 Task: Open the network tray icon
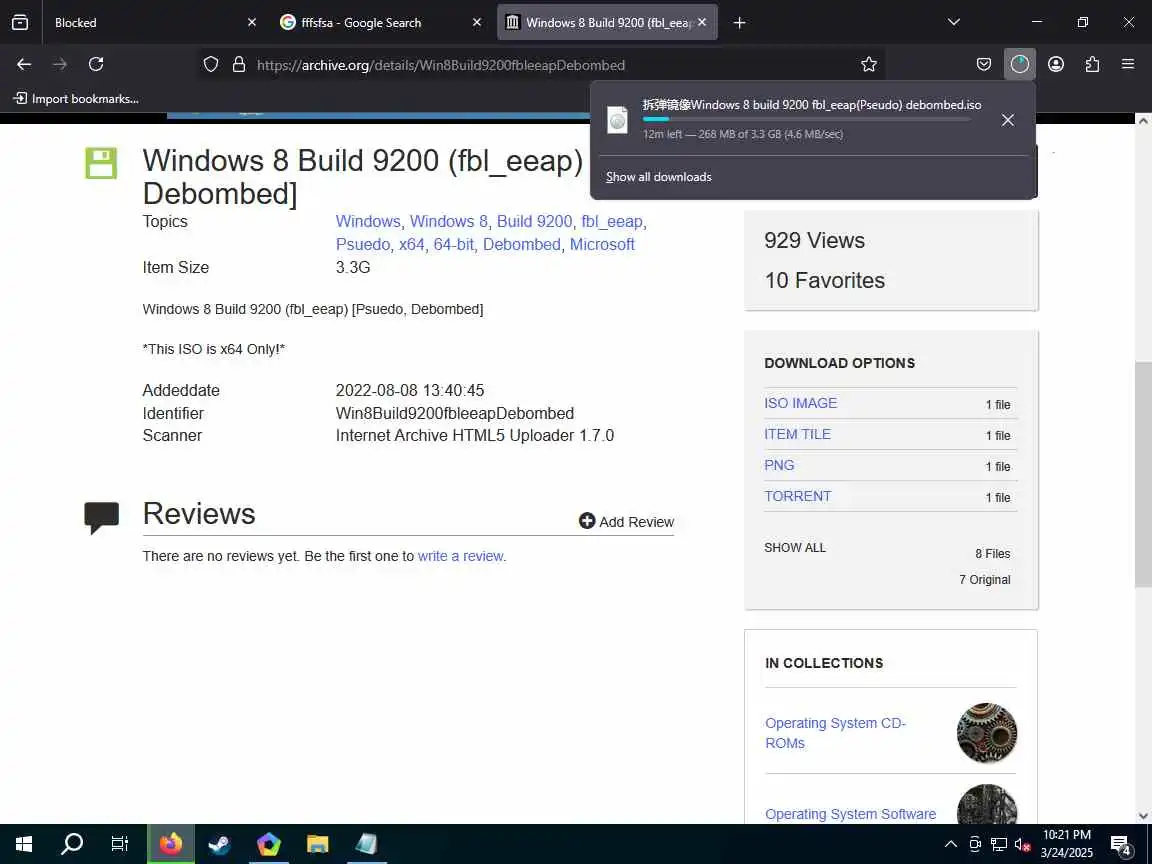(x=998, y=843)
